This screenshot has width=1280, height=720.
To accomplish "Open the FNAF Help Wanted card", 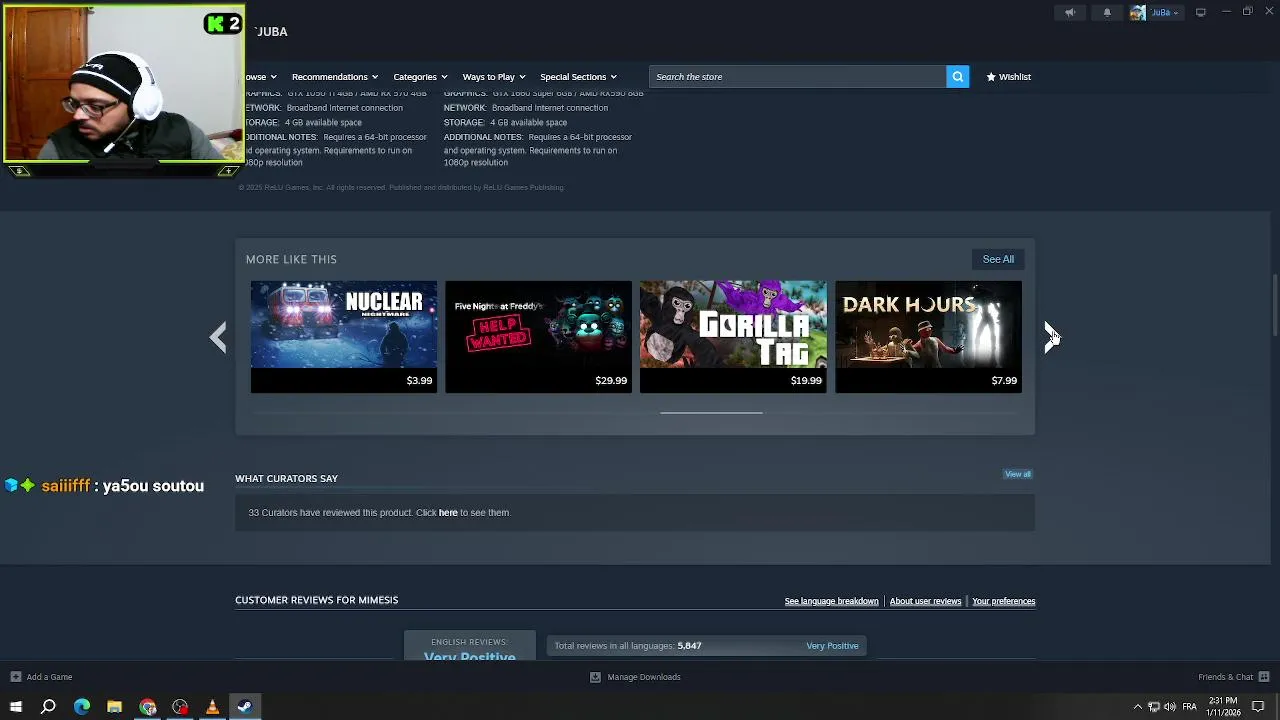I will tap(538, 336).
